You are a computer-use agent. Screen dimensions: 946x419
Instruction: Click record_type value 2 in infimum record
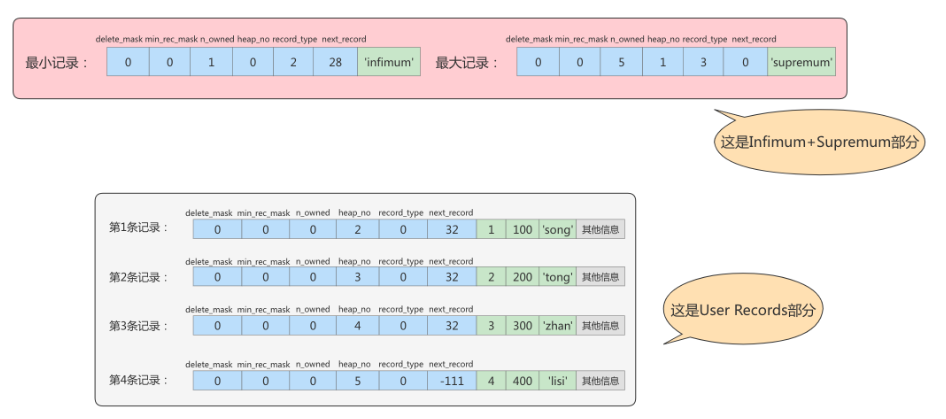pos(293,62)
